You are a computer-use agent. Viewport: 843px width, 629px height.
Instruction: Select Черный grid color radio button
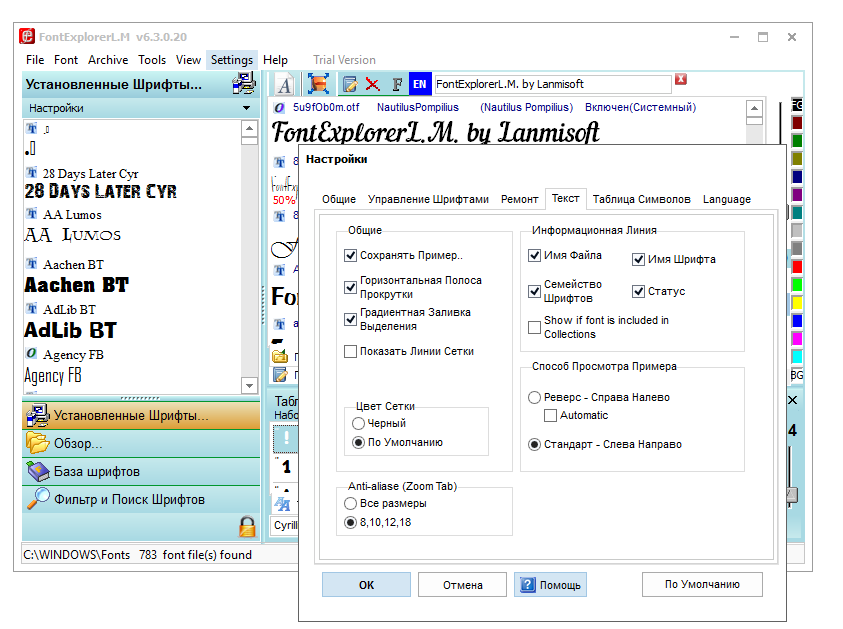(x=359, y=424)
